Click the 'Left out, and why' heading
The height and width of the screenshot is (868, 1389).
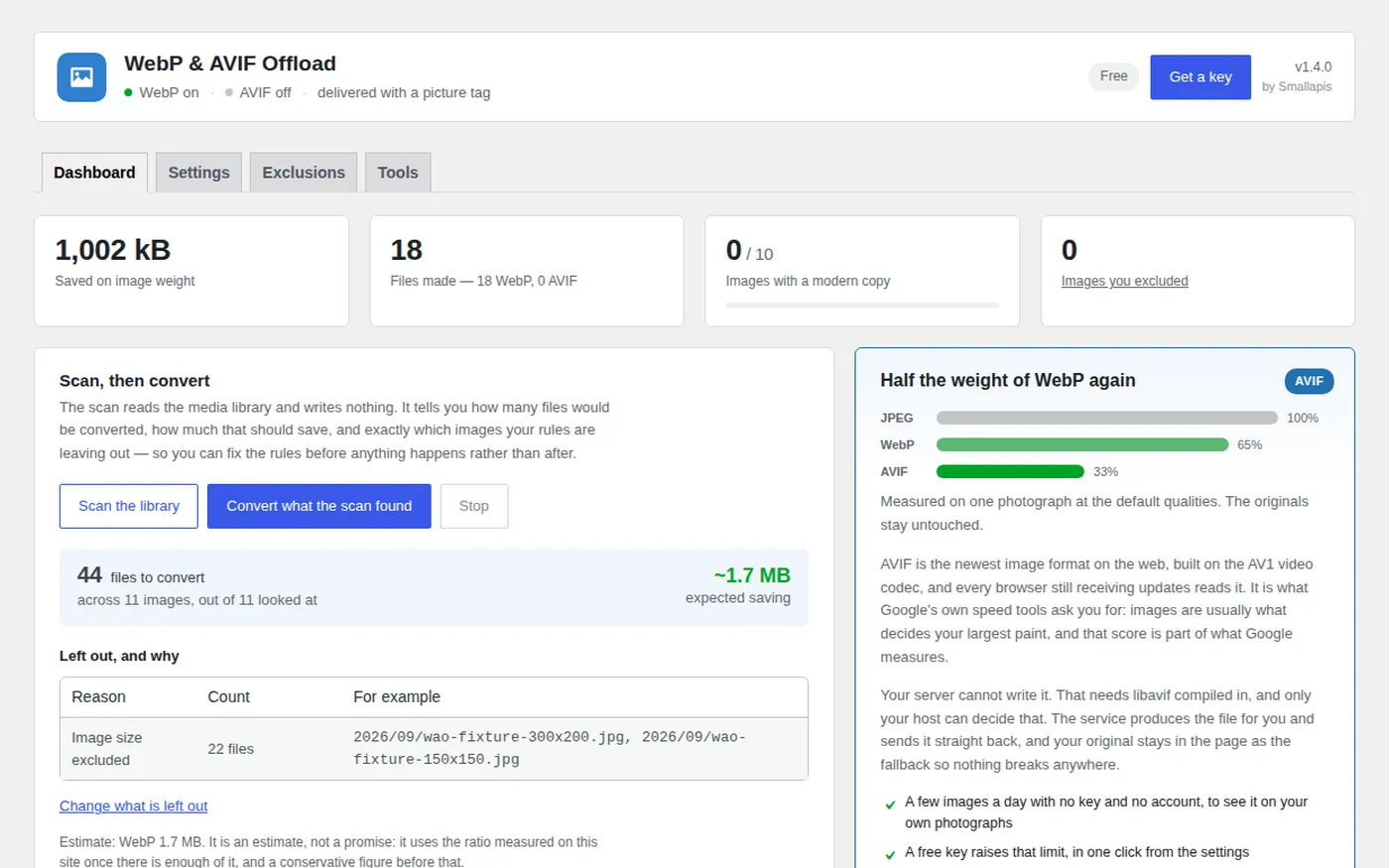point(119,656)
